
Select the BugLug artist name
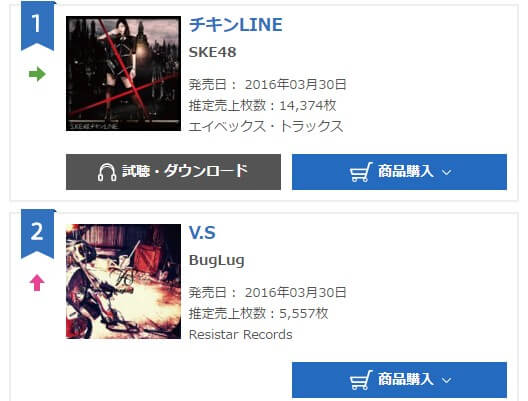[217, 261]
